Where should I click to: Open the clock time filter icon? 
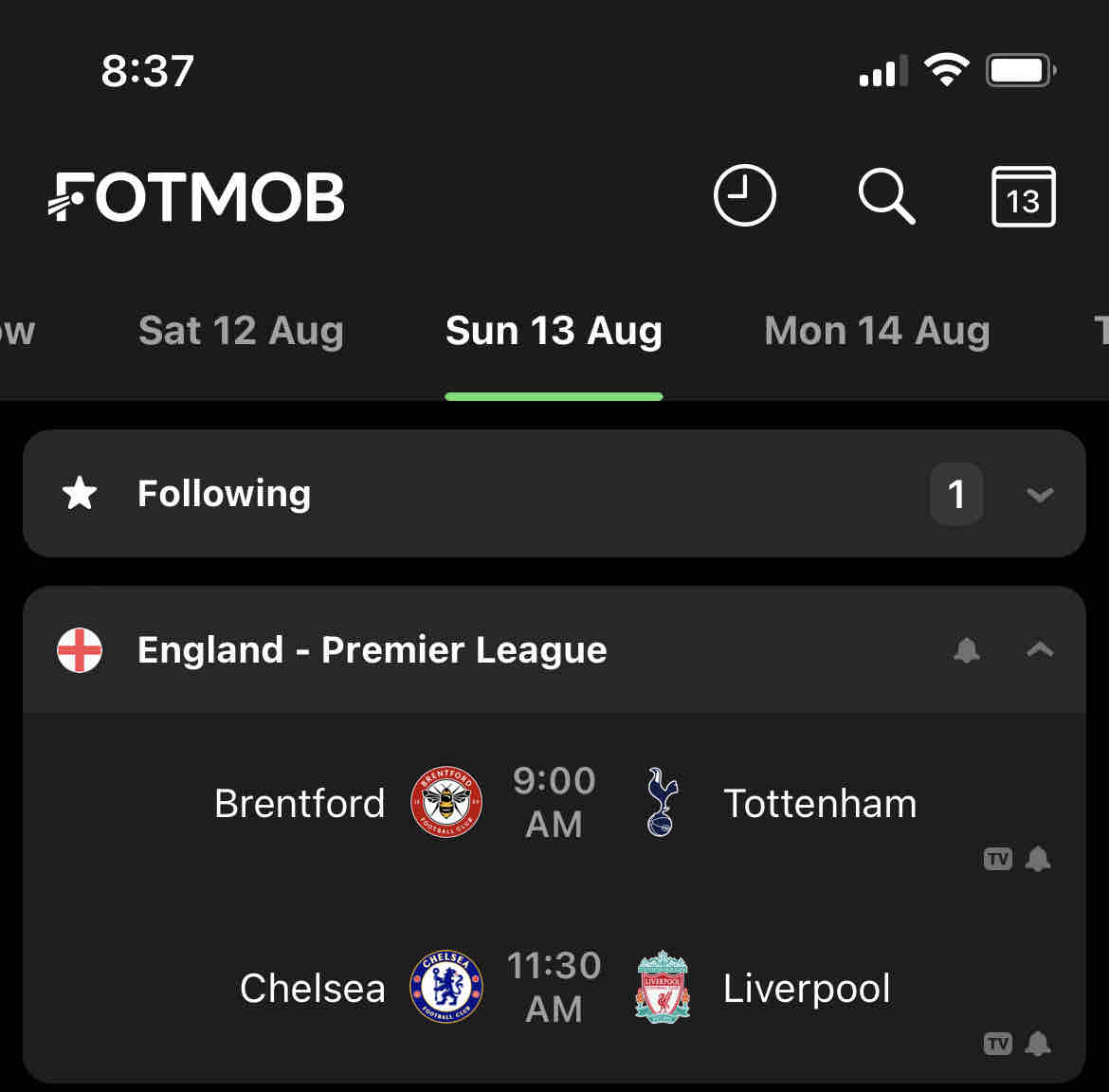click(744, 196)
